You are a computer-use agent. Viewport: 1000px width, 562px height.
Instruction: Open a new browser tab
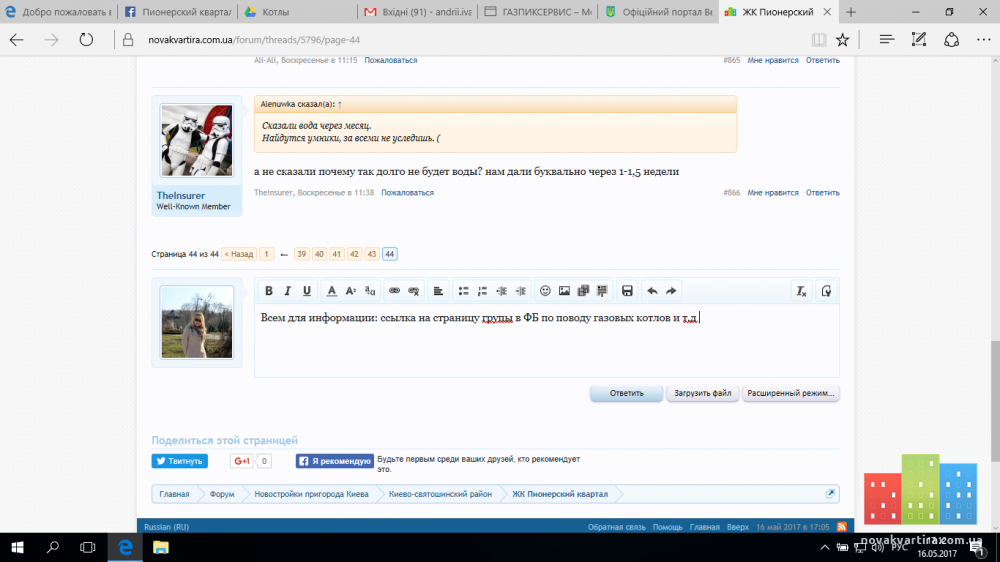(x=851, y=12)
